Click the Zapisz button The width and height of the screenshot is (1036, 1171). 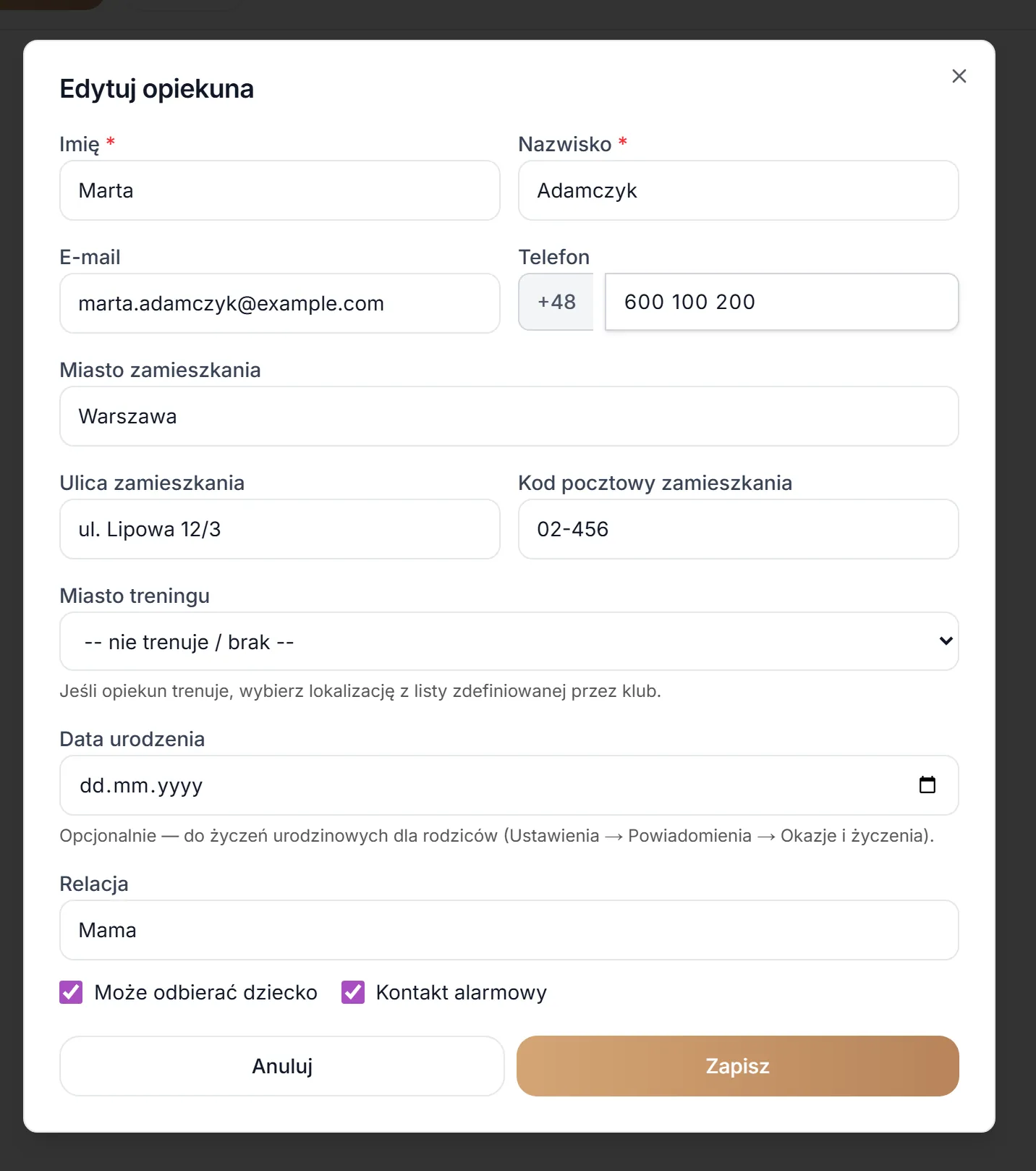click(x=738, y=1066)
